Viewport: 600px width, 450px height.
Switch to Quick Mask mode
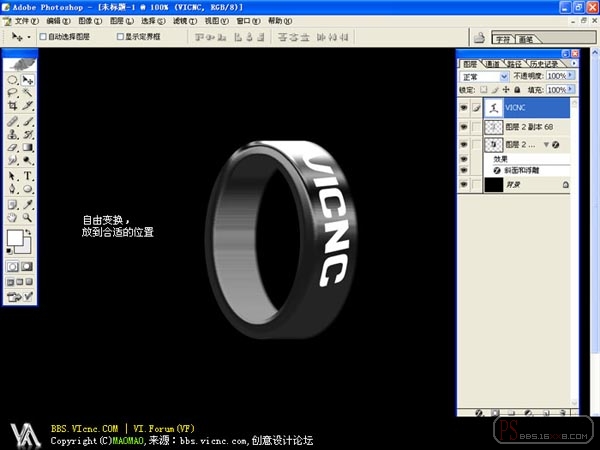[27, 267]
